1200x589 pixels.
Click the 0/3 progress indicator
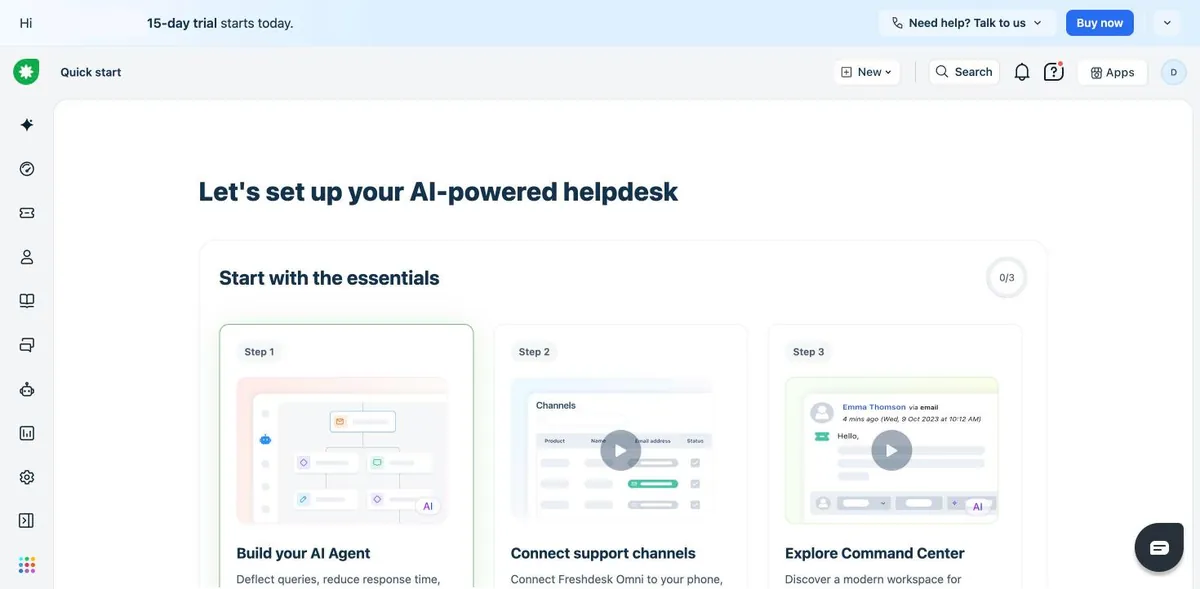tap(1007, 278)
